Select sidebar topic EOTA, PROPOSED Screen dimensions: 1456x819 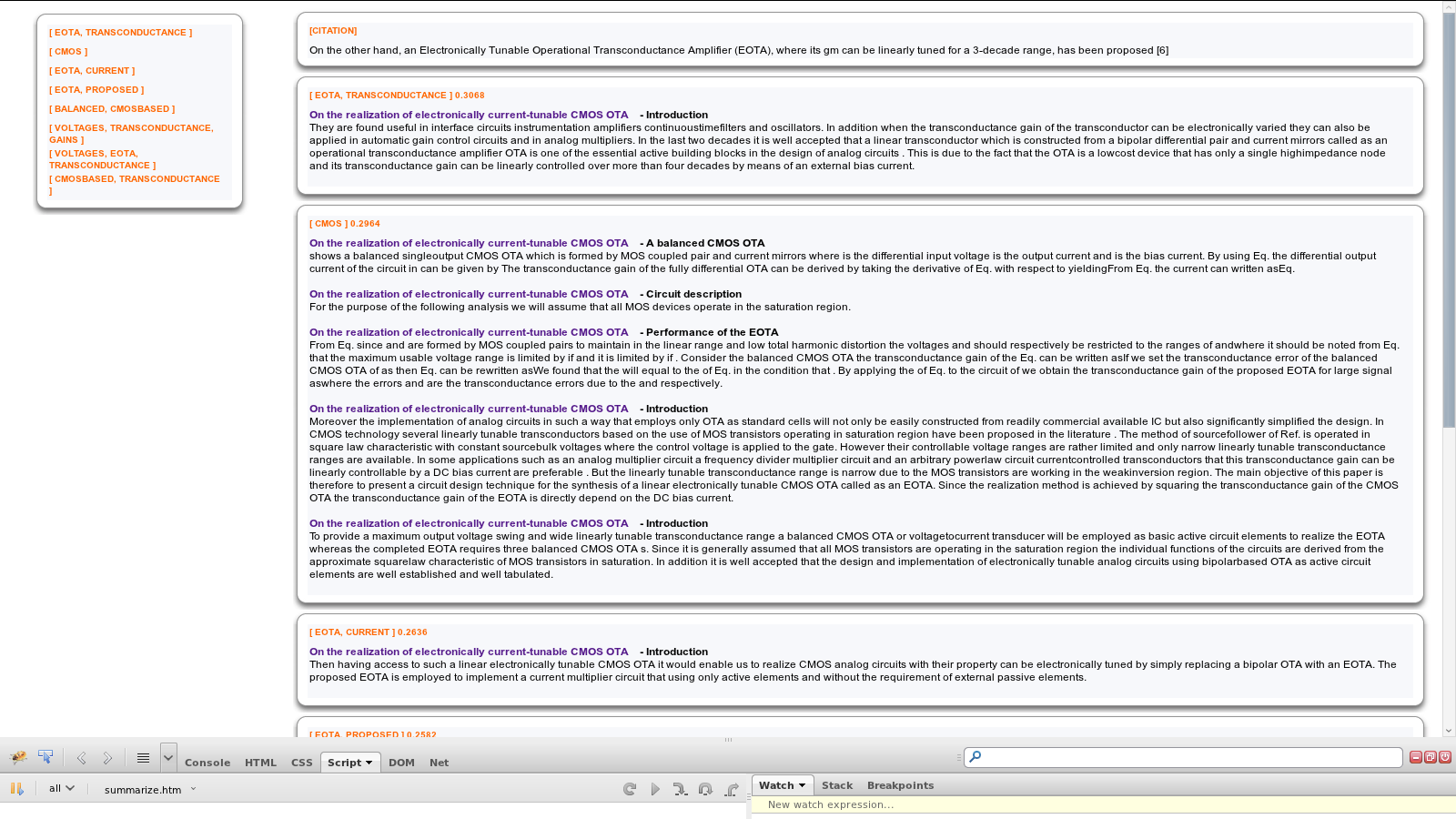tap(96, 90)
